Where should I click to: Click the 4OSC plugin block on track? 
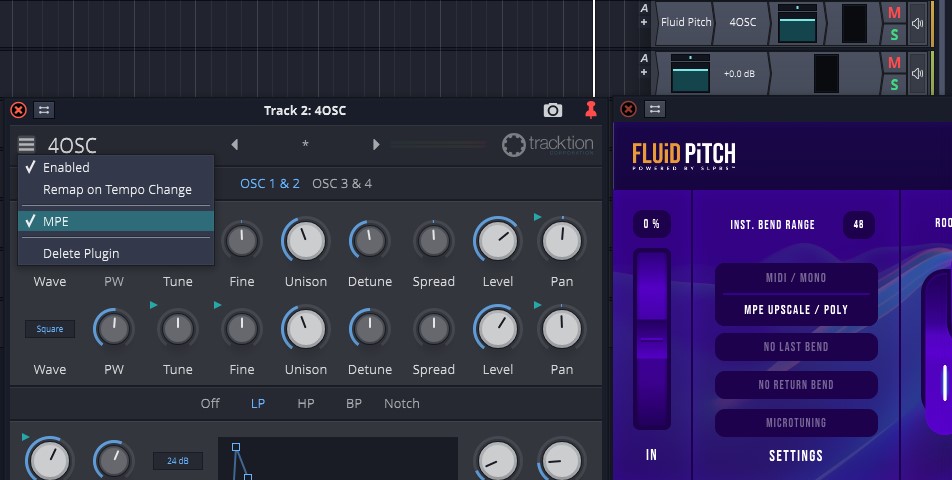(742, 22)
